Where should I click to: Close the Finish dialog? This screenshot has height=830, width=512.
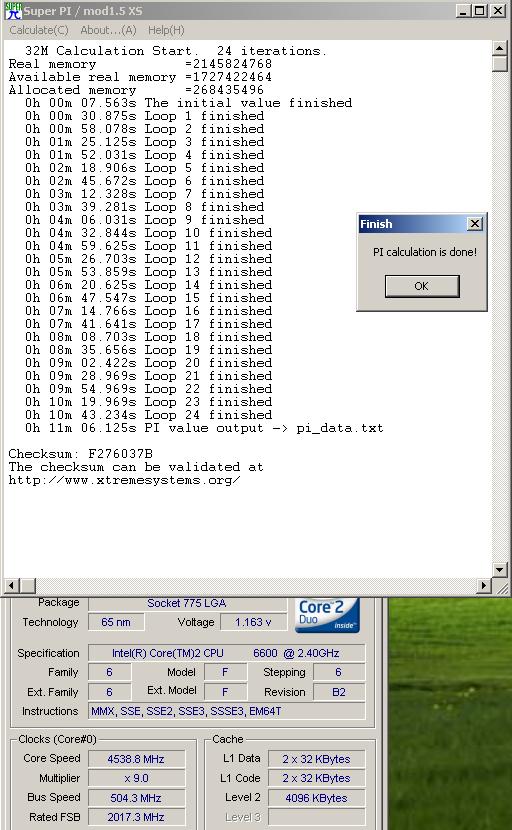pos(475,224)
